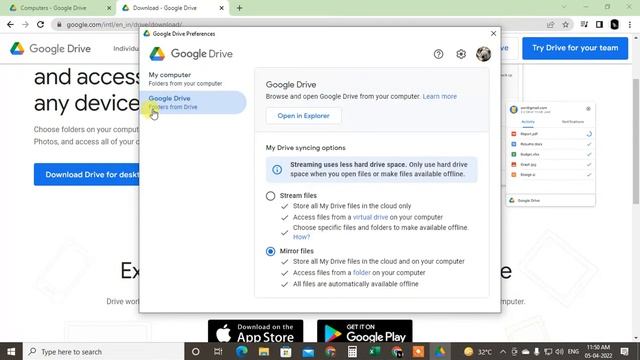
Task: Toggle Chrome side panel icon
Action: click(x=599, y=24)
